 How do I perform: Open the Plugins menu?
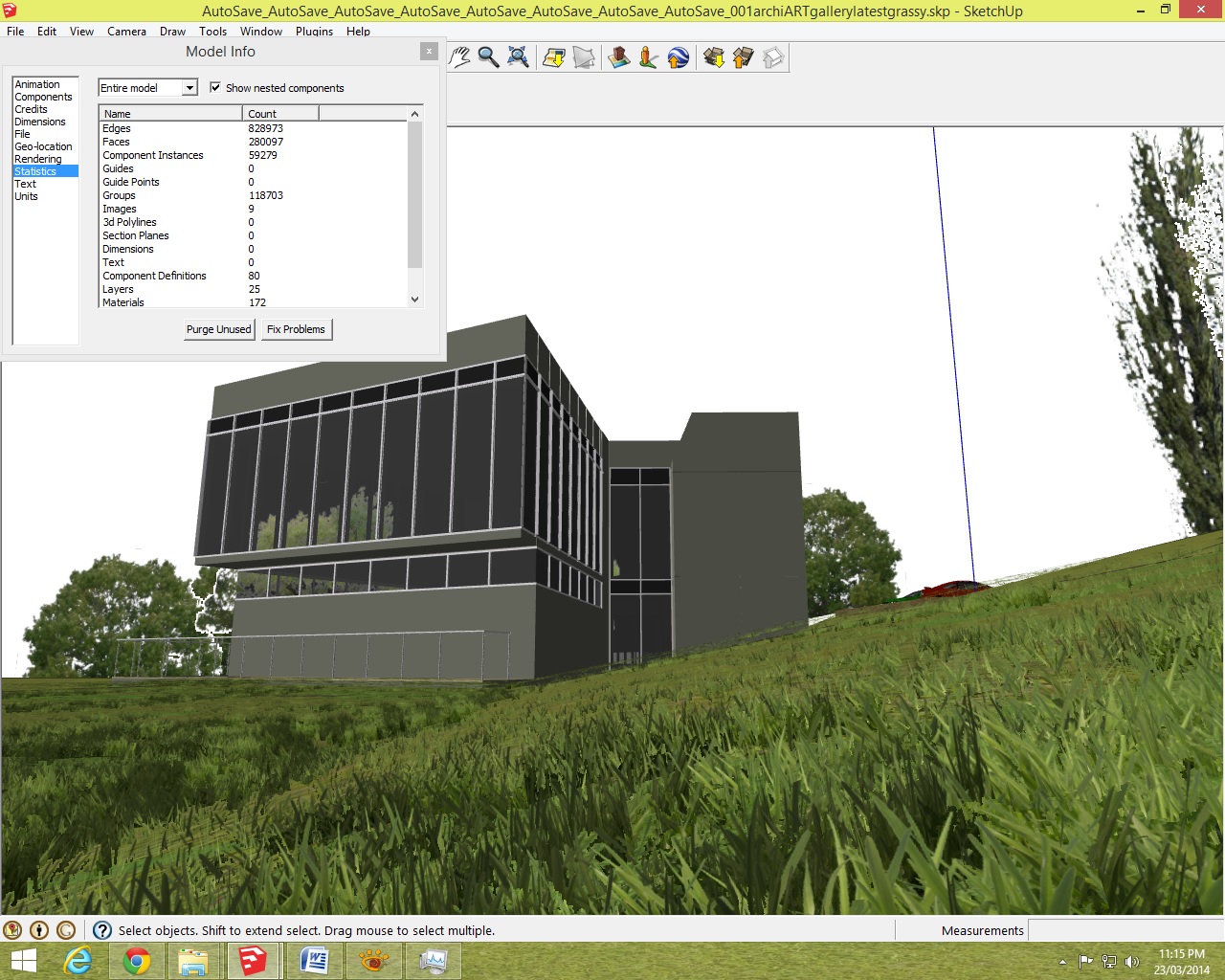314,32
